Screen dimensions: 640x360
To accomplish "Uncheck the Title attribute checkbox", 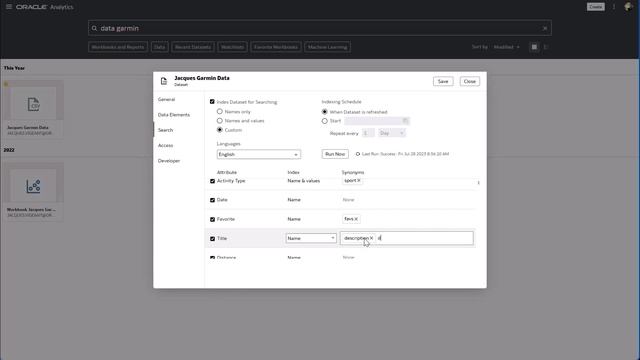I will [212, 239].
